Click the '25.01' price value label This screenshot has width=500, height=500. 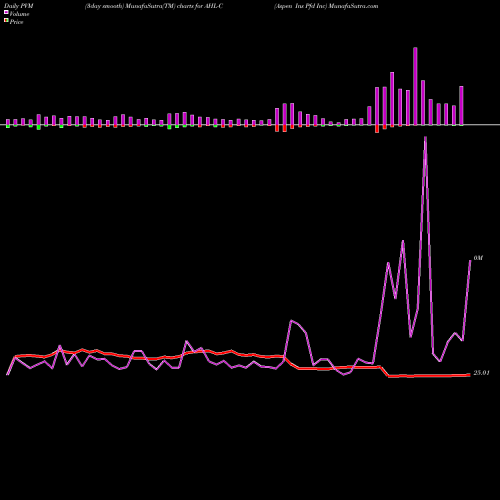point(481,373)
